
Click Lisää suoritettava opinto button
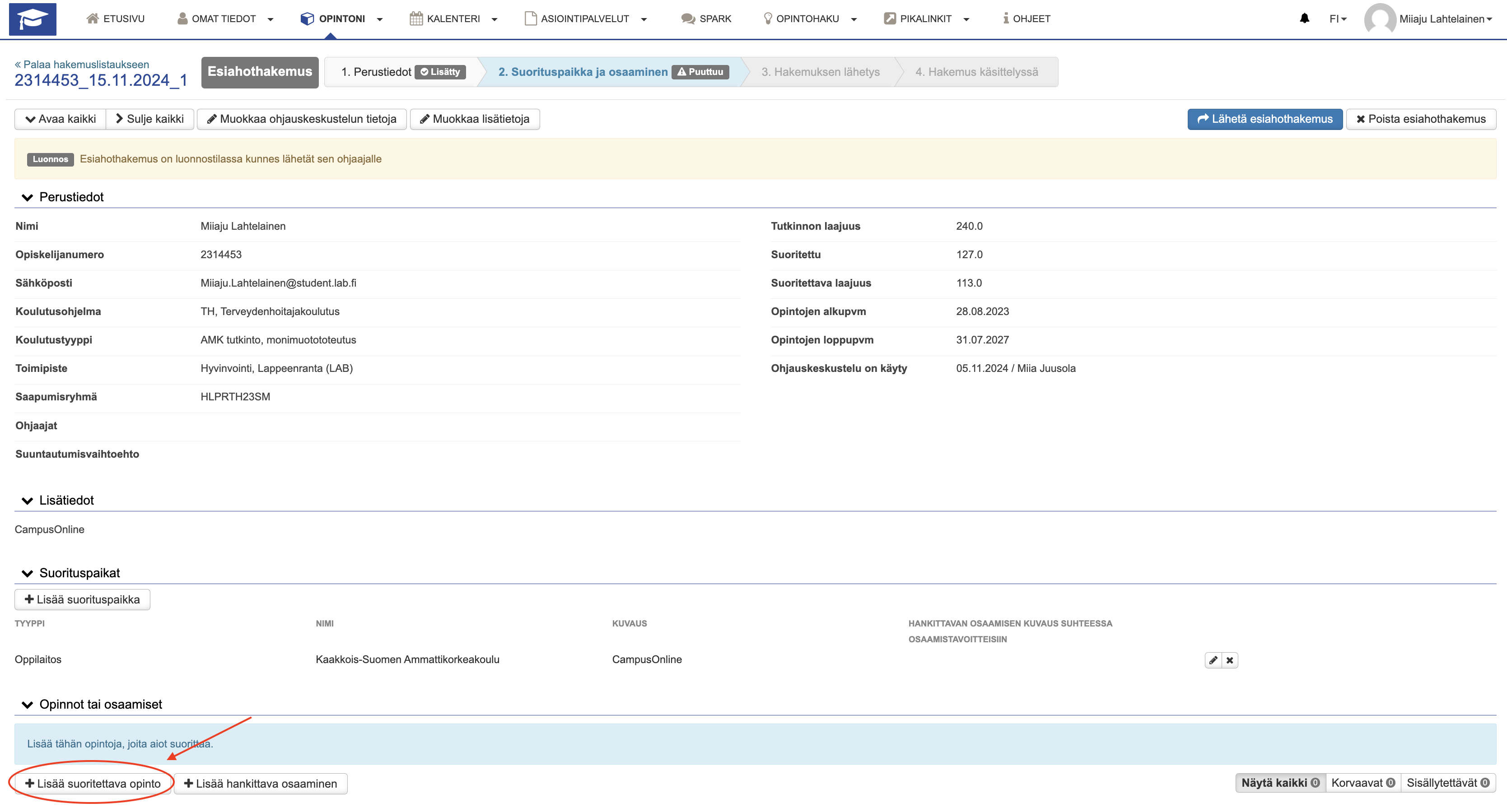click(93, 784)
